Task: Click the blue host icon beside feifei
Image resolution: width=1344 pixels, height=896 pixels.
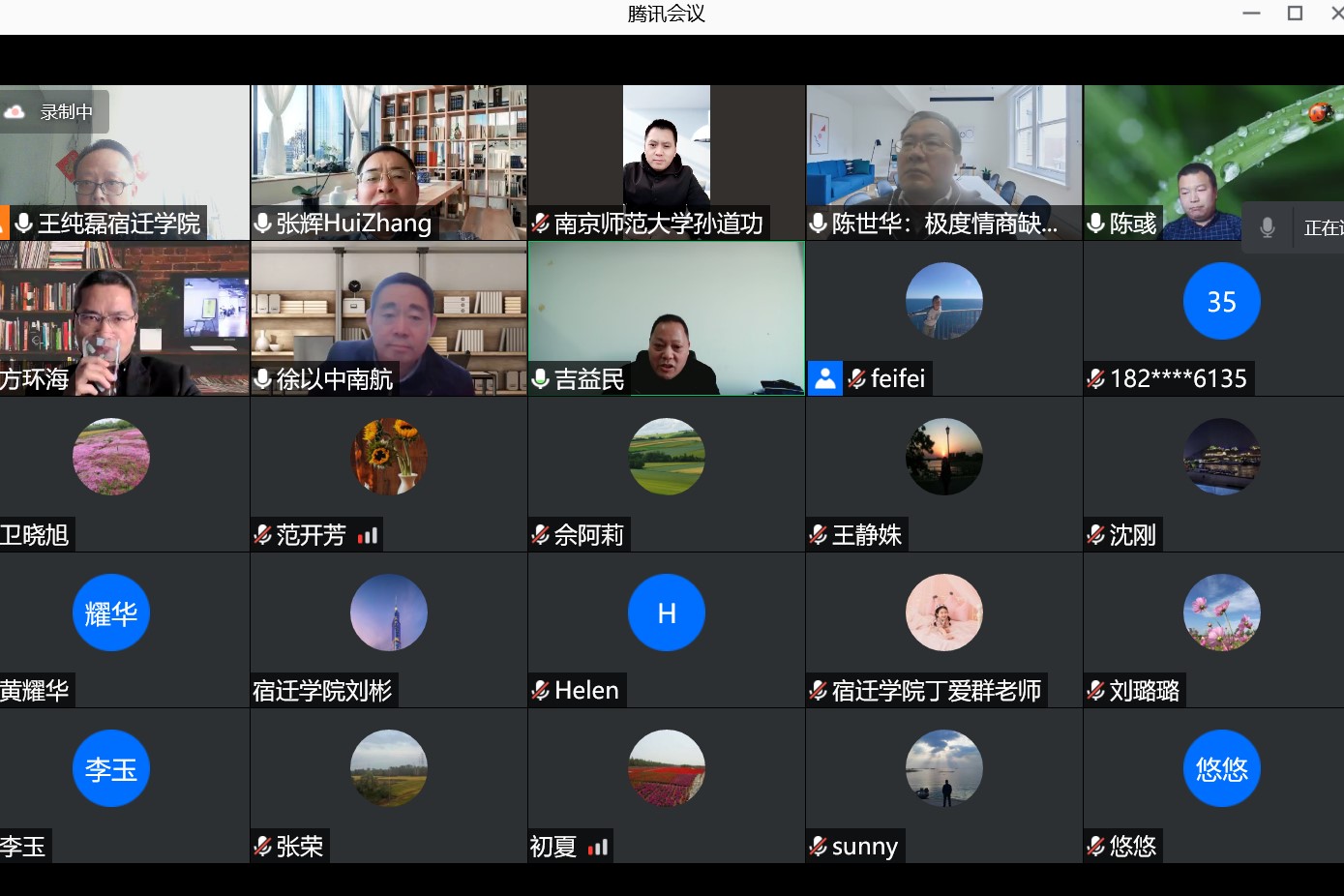Action: (x=824, y=378)
